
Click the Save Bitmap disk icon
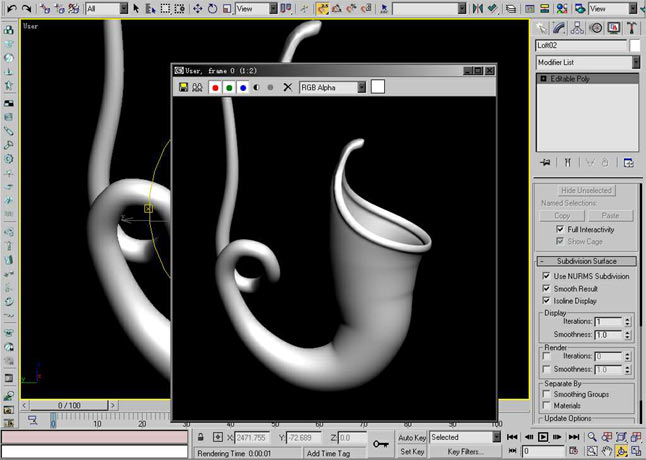click(183, 87)
